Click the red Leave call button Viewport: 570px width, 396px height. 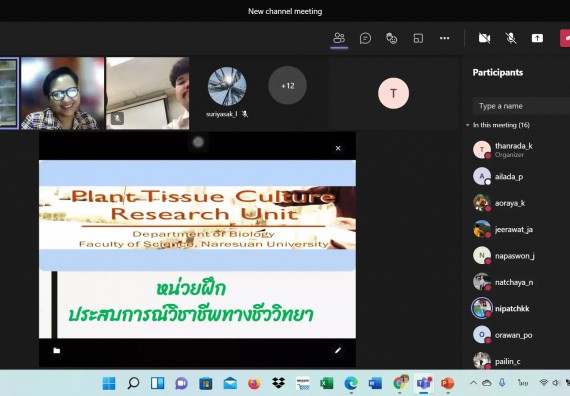tap(565, 38)
